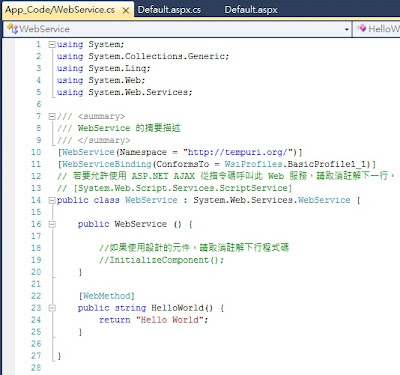Click the HelloWorld method icon in navigation bar
The image size is (400, 375).
click(x=361, y=28)
